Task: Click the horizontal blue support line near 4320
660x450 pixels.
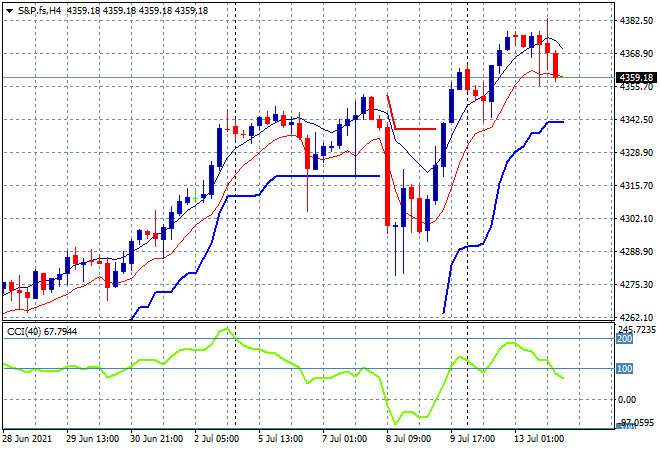Action: pos(328,176)
